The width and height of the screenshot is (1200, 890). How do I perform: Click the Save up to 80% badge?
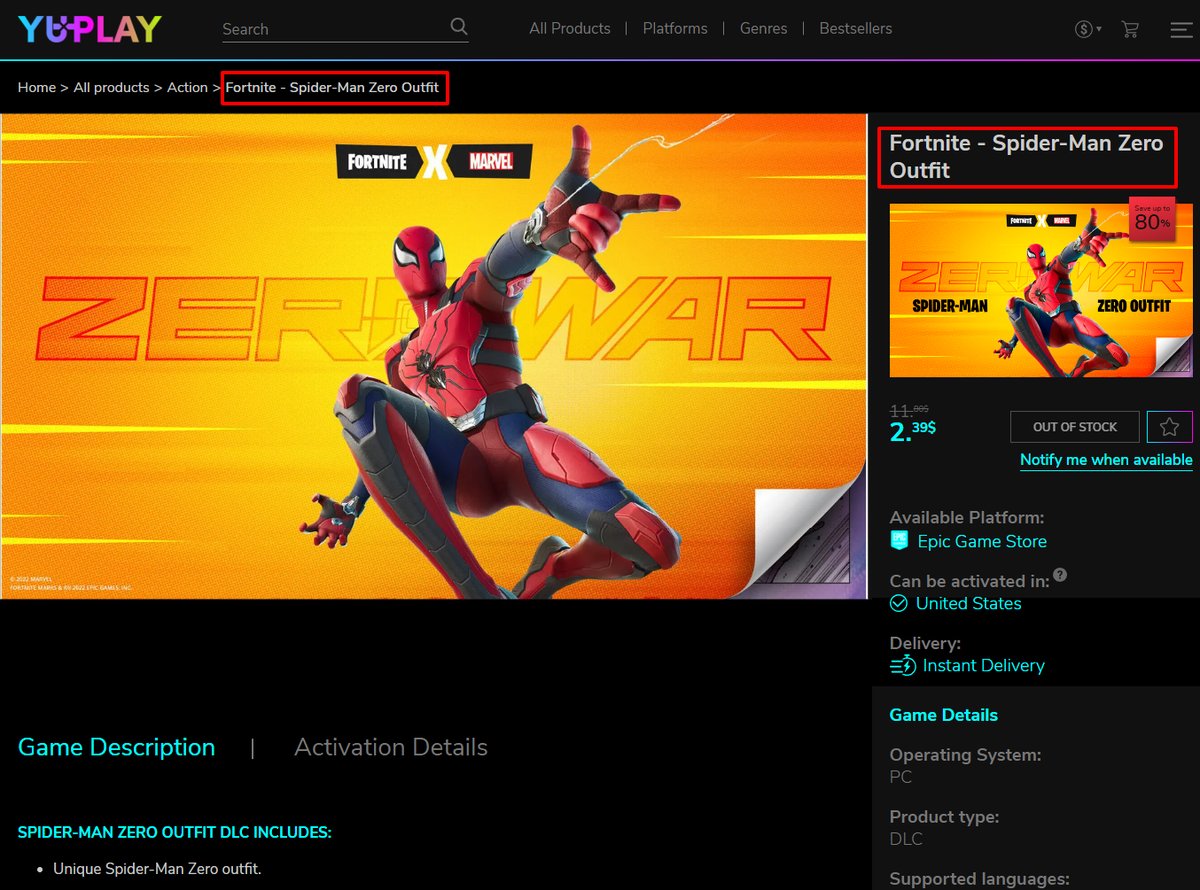(1152, 219)
